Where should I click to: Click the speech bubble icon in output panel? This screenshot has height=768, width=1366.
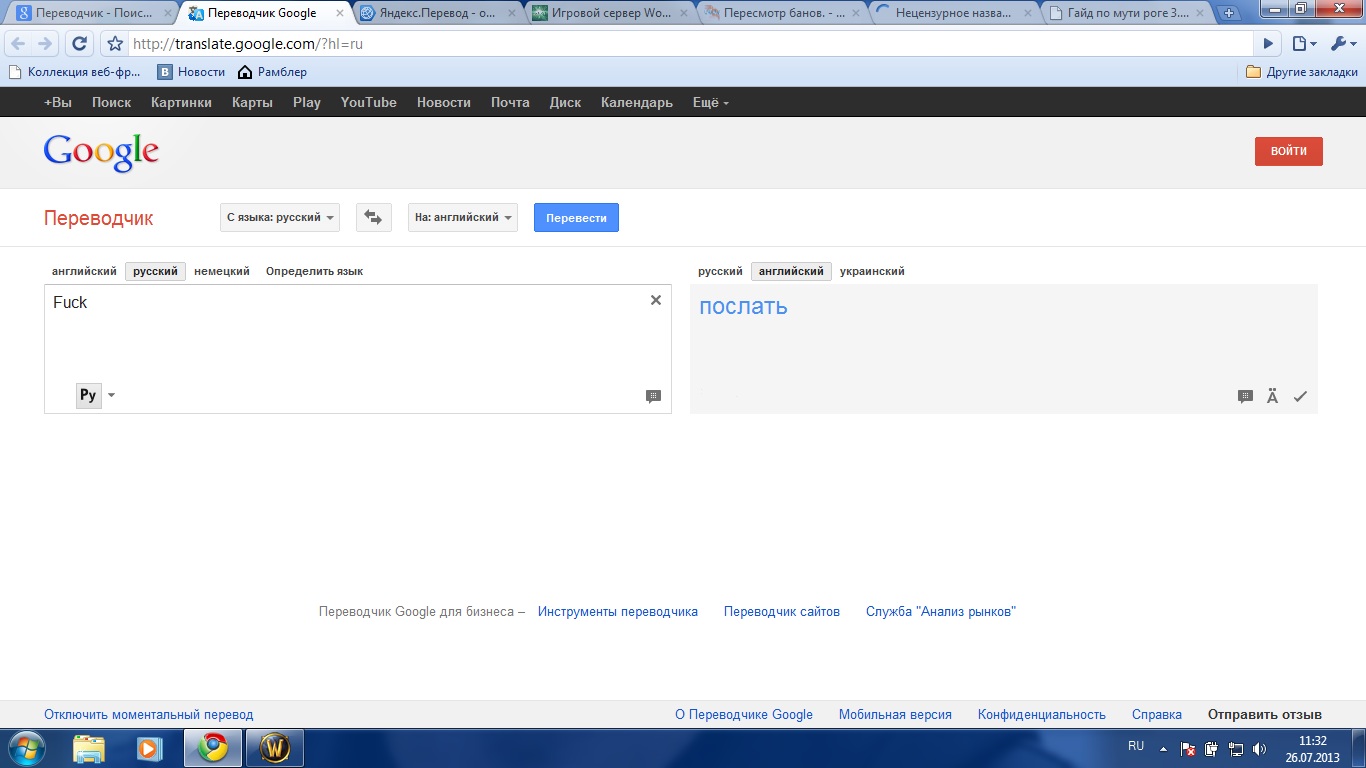[x=1245, y=397]
